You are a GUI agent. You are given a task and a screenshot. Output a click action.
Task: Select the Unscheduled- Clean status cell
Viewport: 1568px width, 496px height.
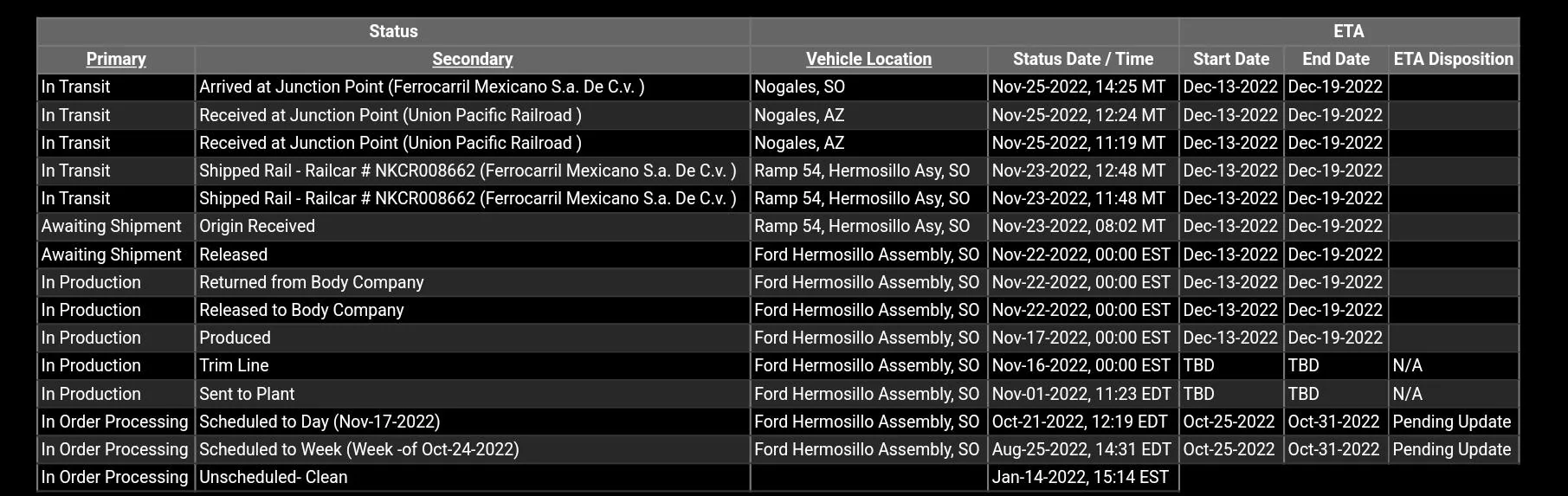(473, 477)
